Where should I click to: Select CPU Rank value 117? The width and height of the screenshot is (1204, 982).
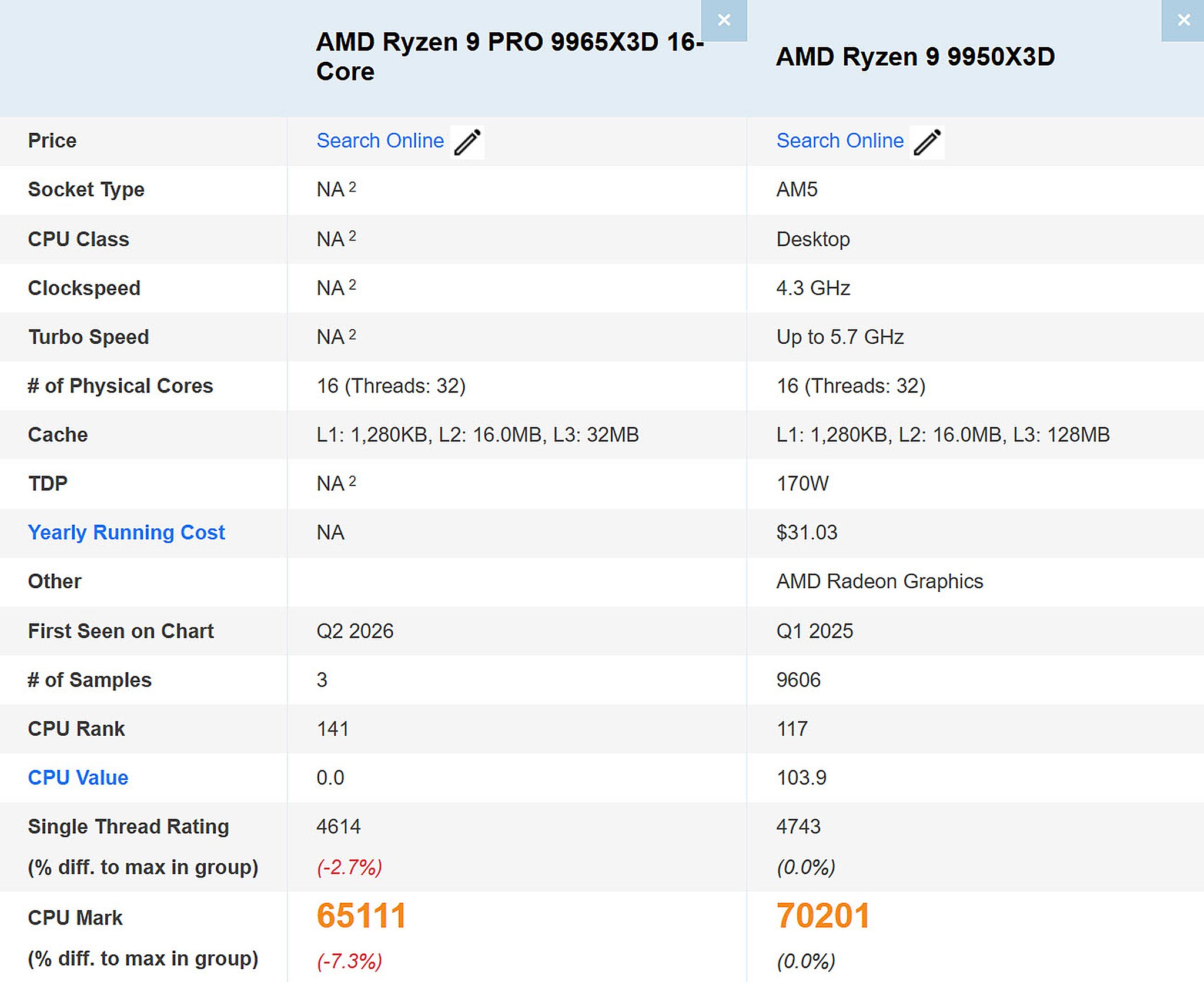pos(792,729)
